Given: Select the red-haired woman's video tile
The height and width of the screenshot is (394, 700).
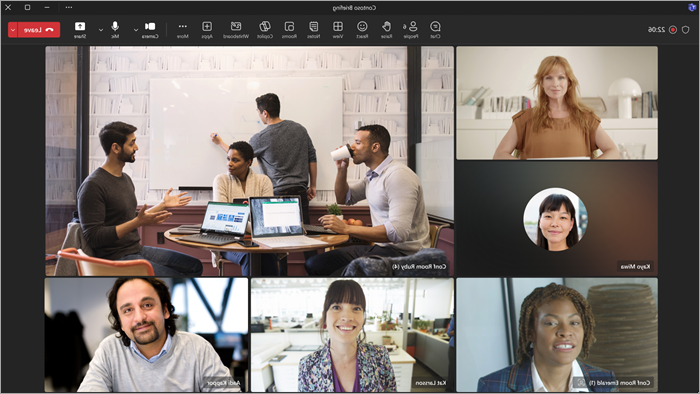Looking at the screenshot, I should click(557, 103).
